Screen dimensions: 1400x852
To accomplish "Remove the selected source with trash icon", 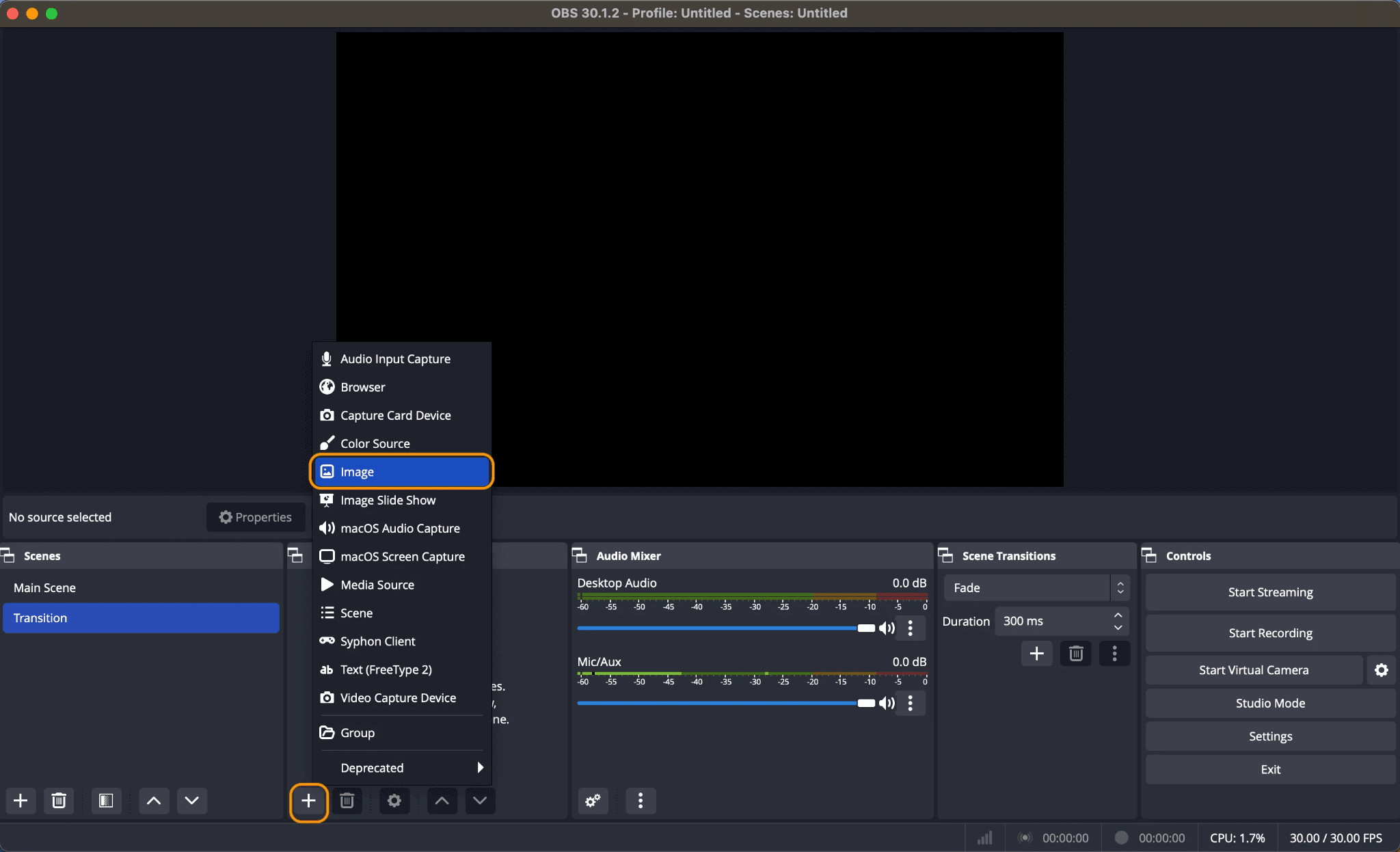I will (347, 801).
